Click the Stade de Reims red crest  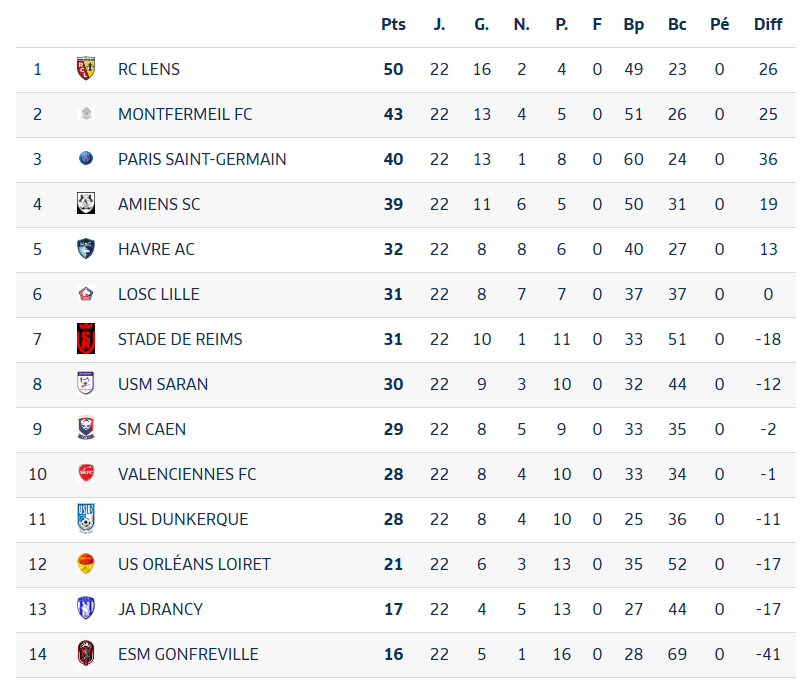coord(86,339)
